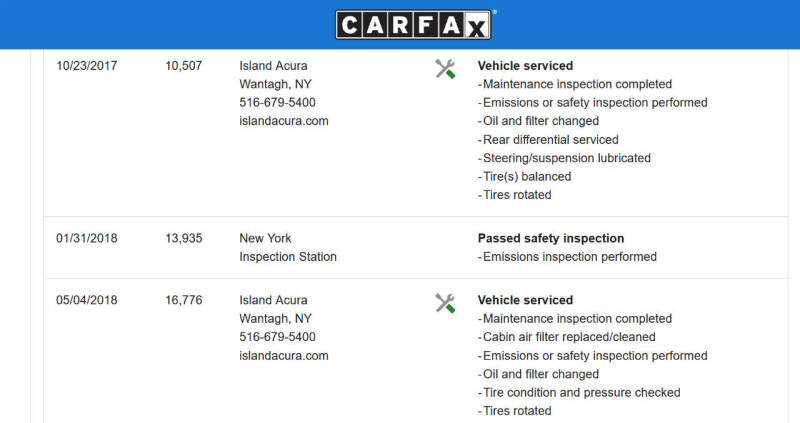Click phone number 516-679-5400 in first record
The image size is (800, 423).
(x=277, y=103)
